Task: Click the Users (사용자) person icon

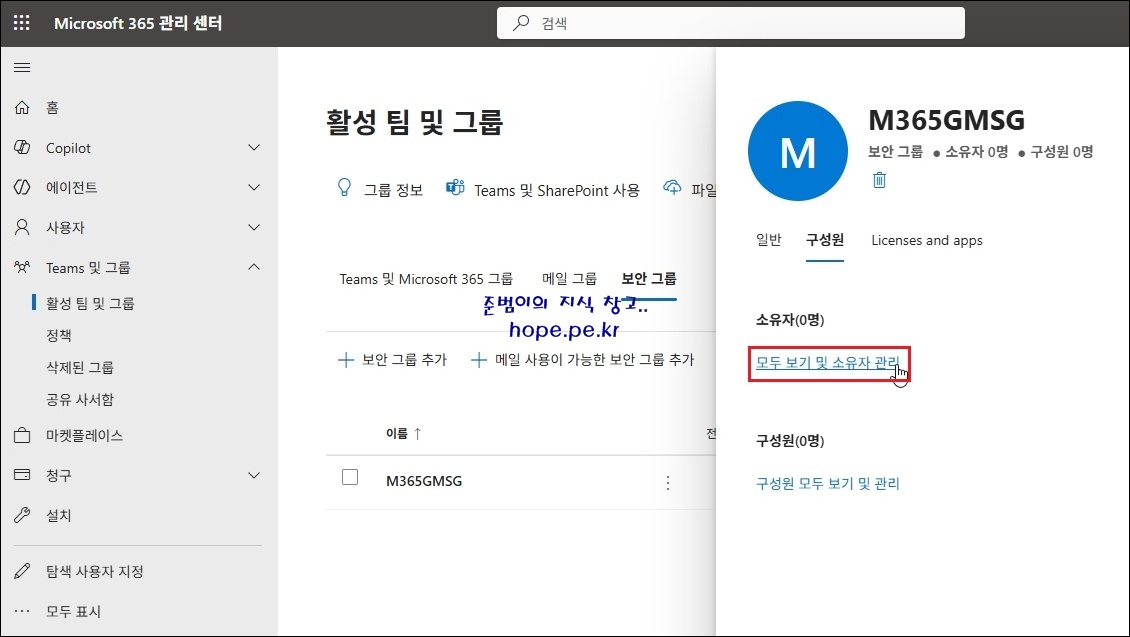Action: [x=22, y=228]
